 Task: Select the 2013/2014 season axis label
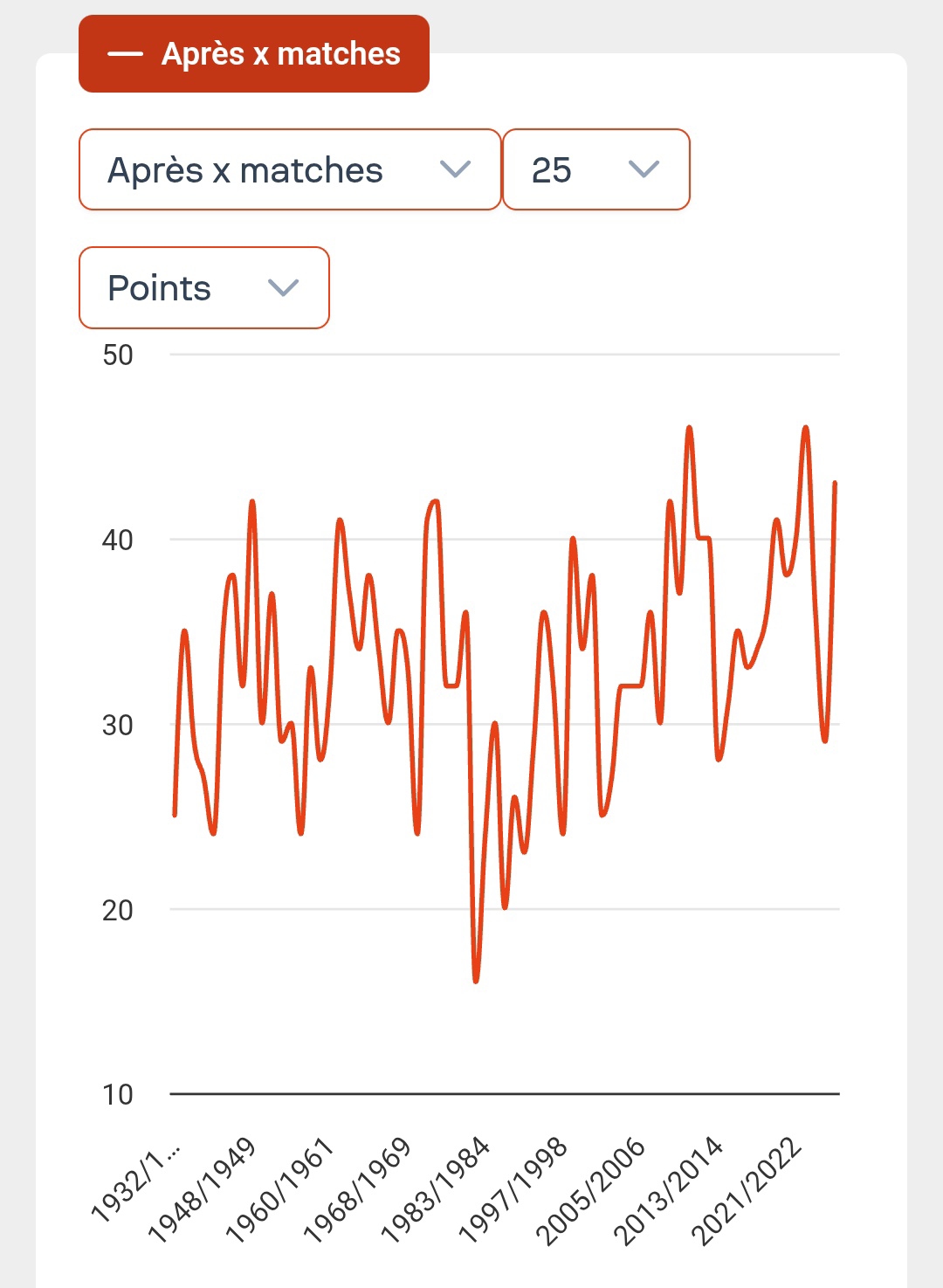click(x=669, y=1190)
